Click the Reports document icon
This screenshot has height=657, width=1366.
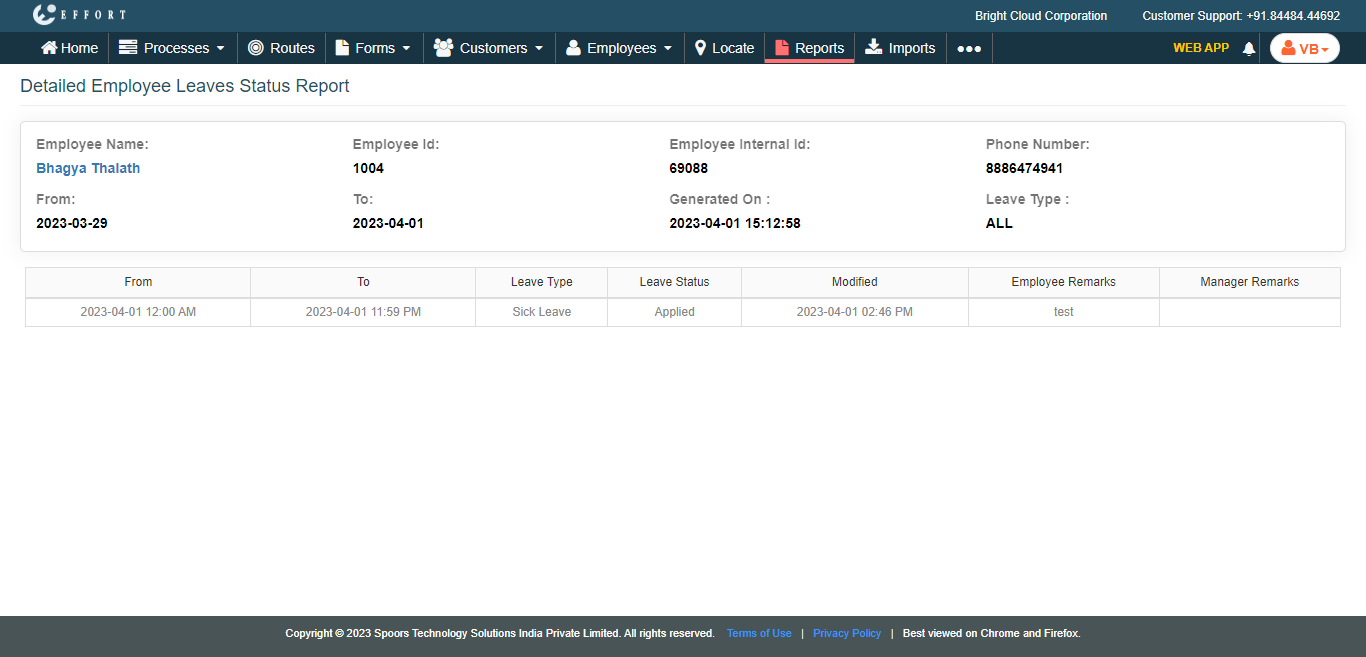point(782,48)
